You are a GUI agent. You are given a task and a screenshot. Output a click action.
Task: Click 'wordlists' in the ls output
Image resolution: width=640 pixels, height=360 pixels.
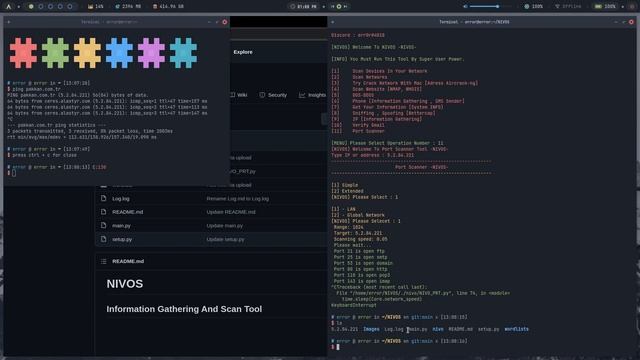pos(516,329)
